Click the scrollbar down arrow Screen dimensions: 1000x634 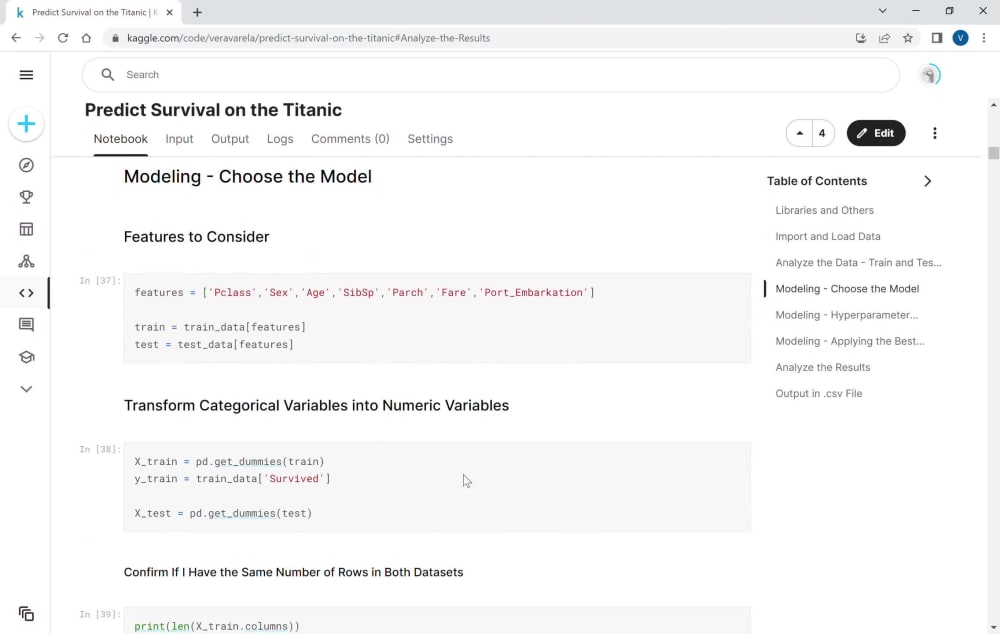[x=993, y=627]
